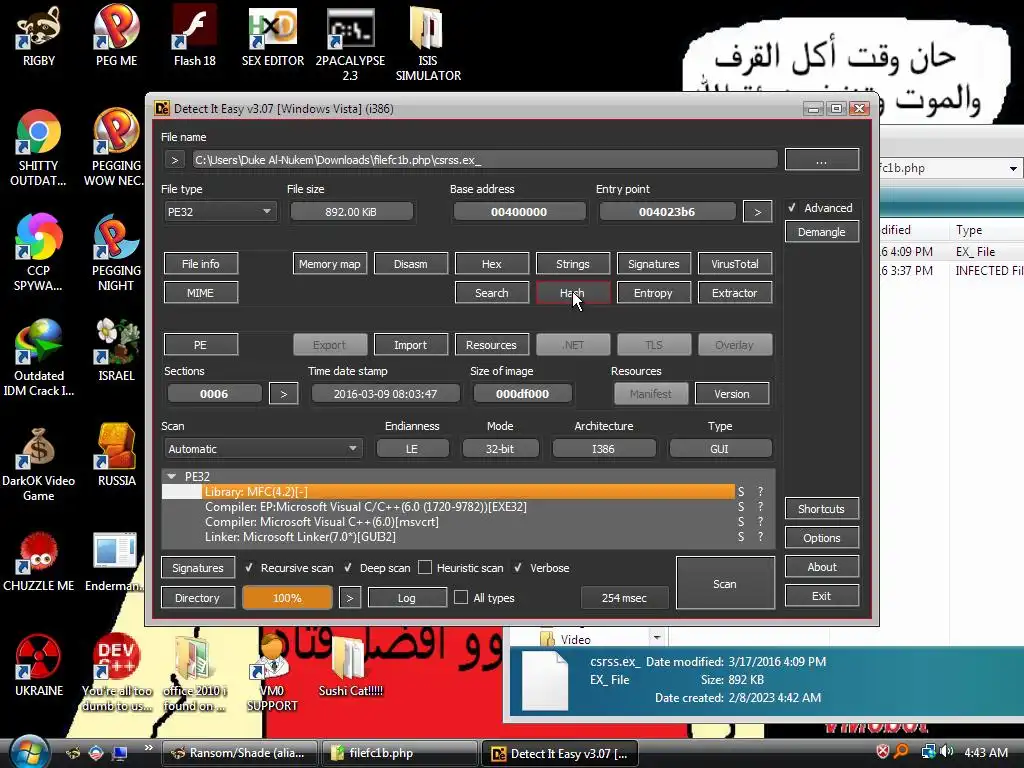Enable the Heuristic scan checkbox
Image resolution: width=1024 pixels, height=768 pixels.
tap(425, 568)
